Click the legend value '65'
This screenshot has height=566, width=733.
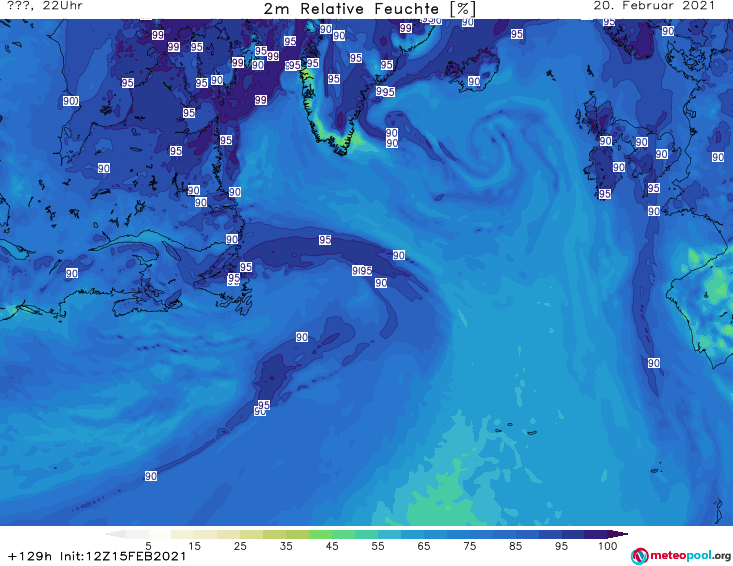[x=424, y=545]
